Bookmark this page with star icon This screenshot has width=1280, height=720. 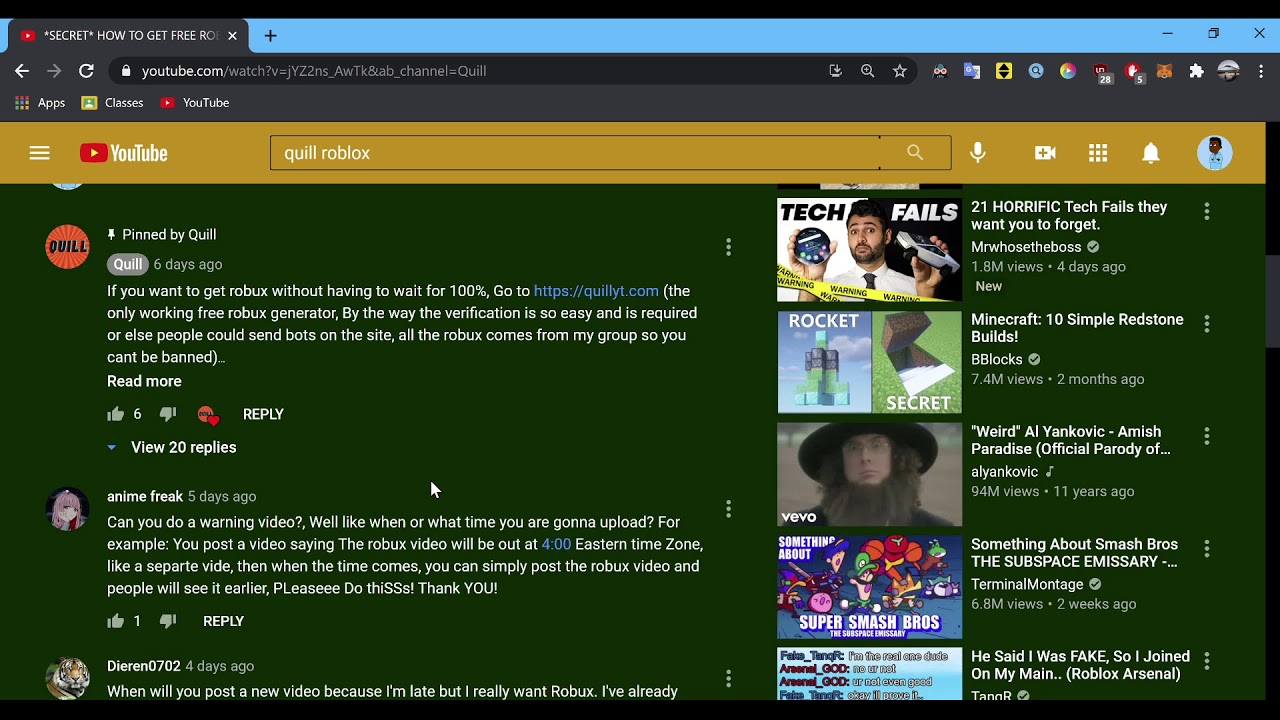pos(900,71)
